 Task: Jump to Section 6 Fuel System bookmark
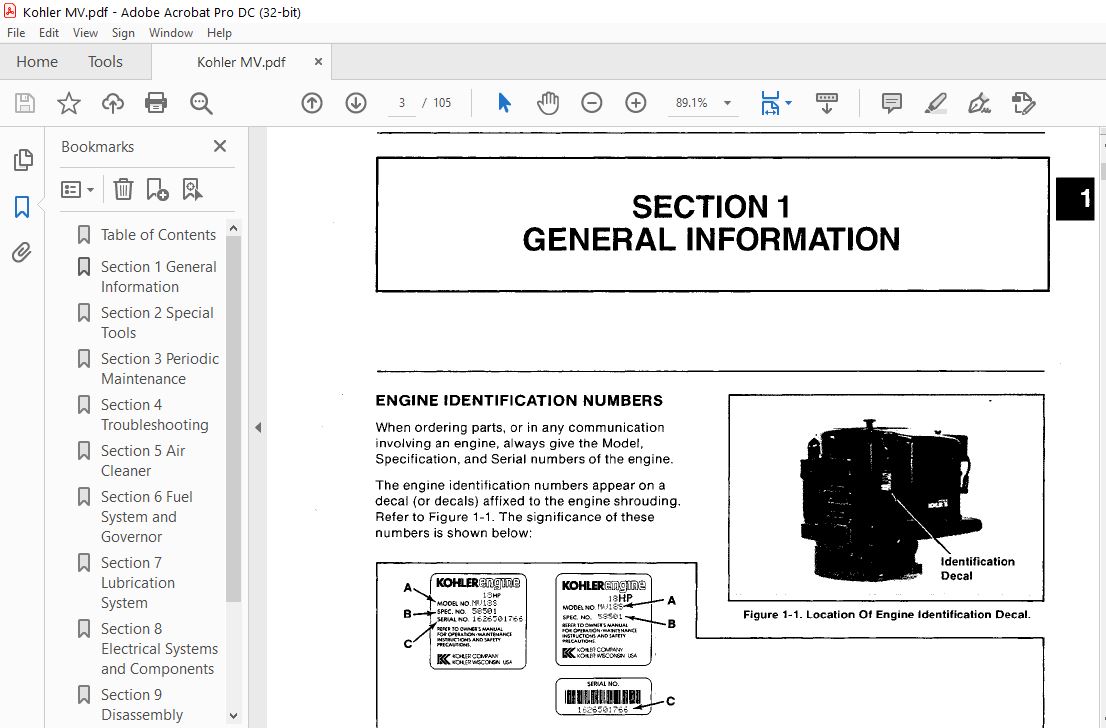tap(147, 516)
